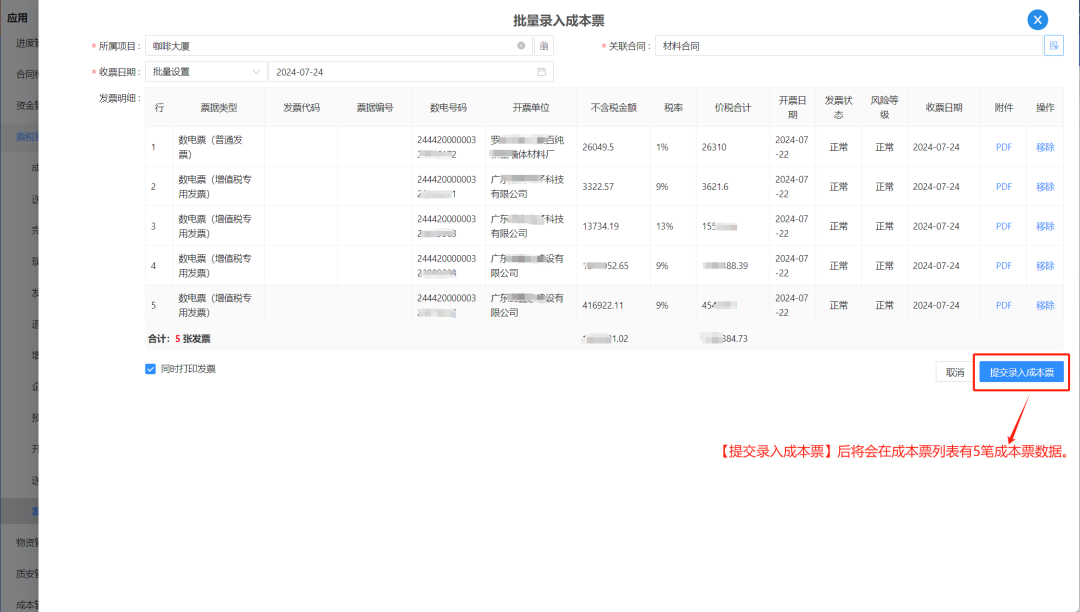1080x612 pixels.
Task: Open PDF attachment for row 1
Action: point(1003,147)
